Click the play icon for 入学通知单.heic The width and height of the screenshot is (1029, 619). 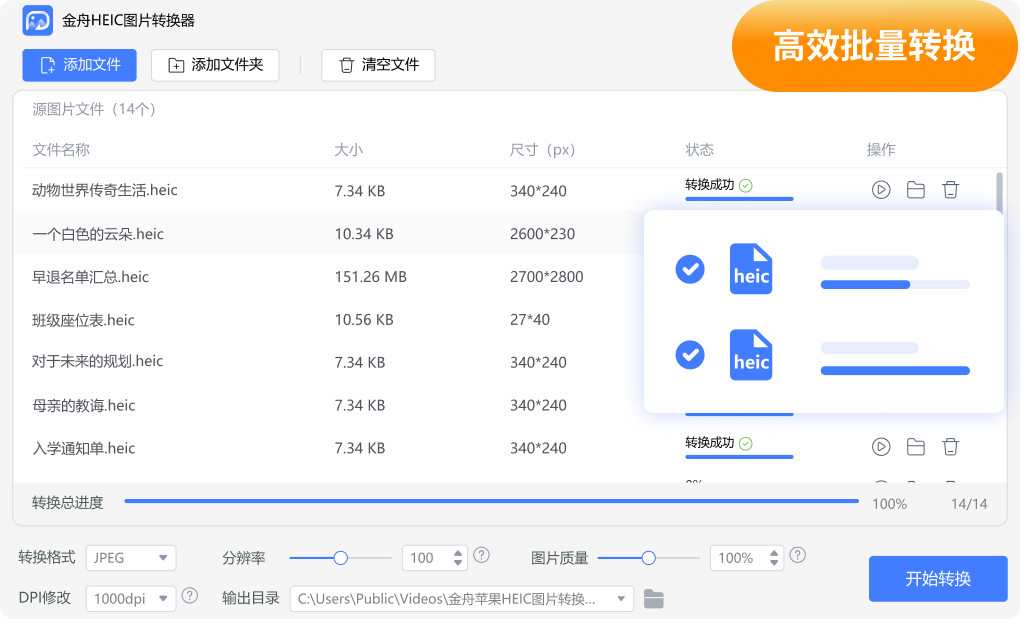[x=880, y=447]
